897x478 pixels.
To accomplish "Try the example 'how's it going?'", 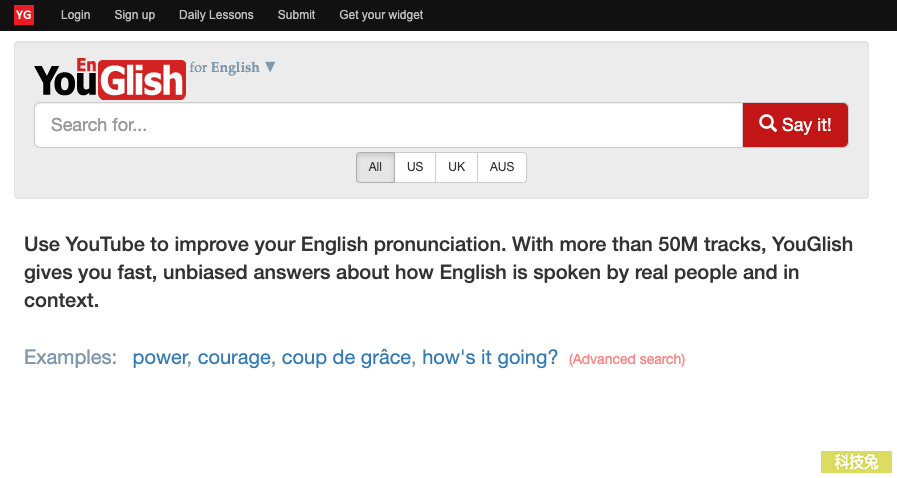I will [490, 358].
